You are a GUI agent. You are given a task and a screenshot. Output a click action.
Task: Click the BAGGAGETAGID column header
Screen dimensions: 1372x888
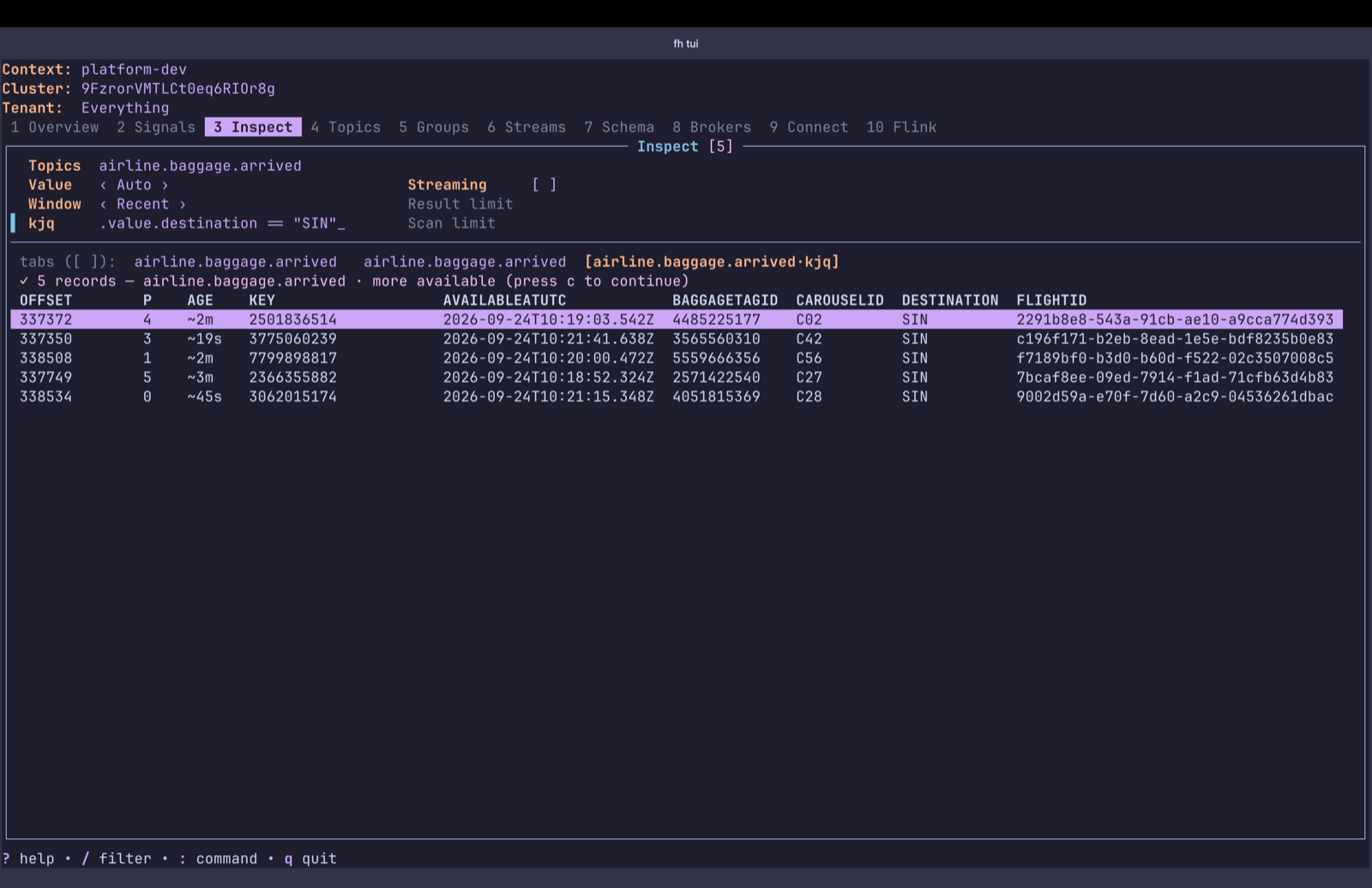point(725,300)
